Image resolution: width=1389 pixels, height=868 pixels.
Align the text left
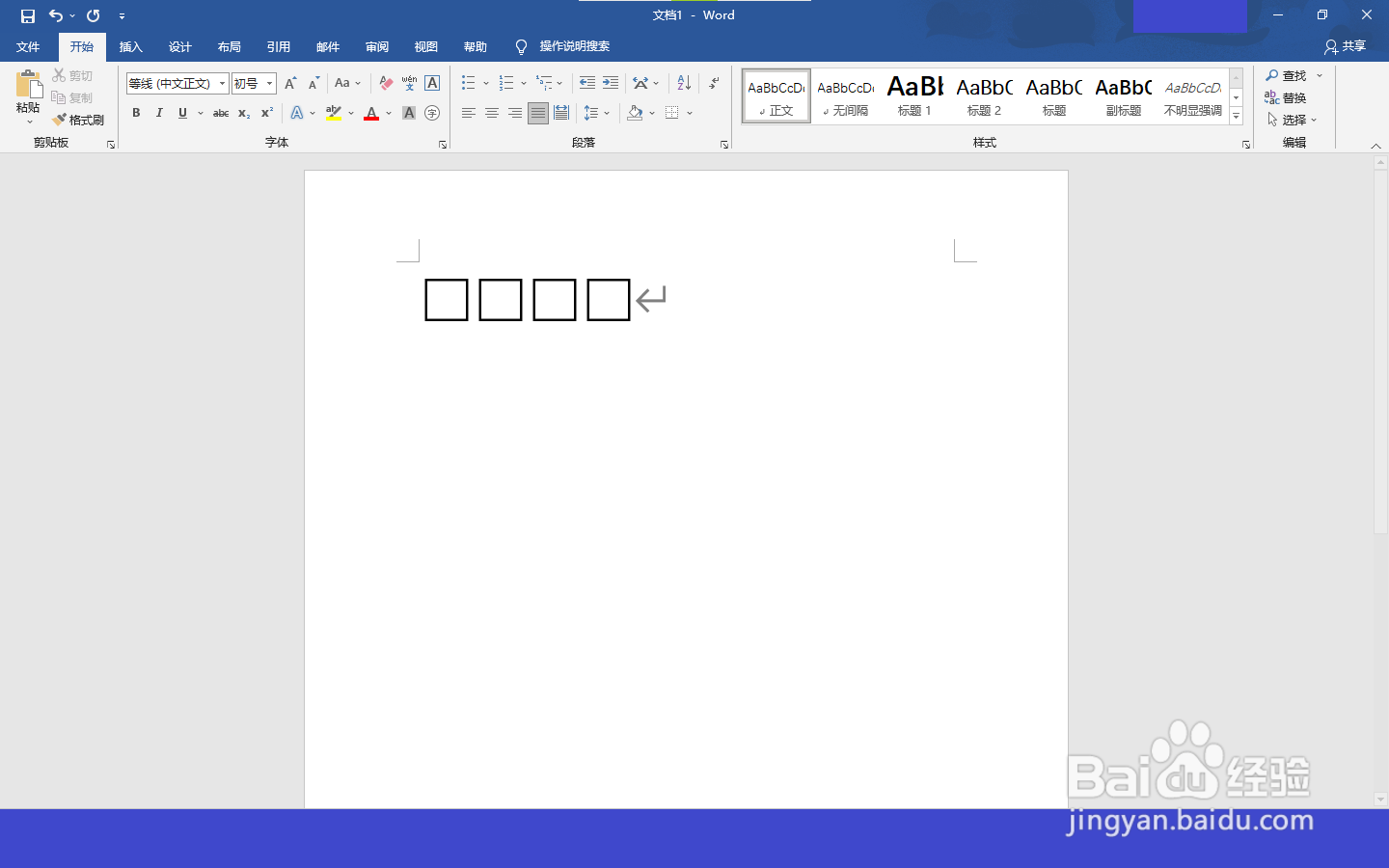coord(468,113)
